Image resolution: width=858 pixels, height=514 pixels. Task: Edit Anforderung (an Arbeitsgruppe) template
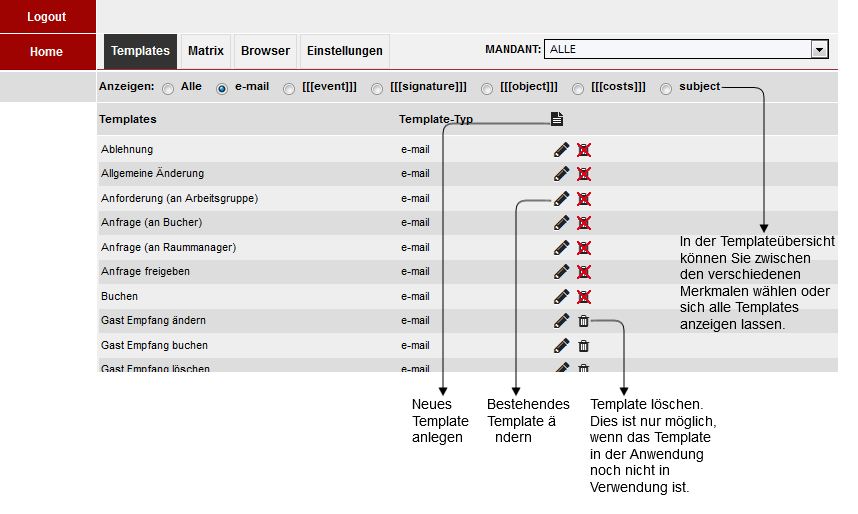tap(561, 199)
